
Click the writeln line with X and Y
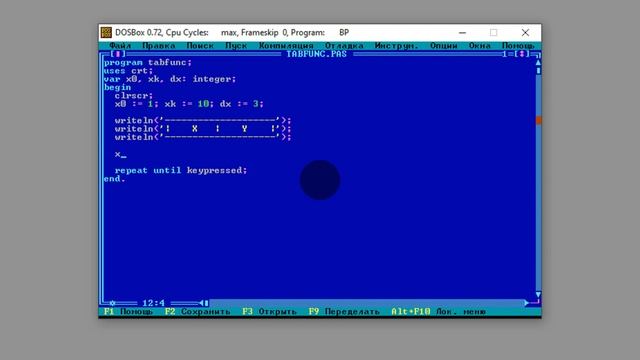[203, 129]
